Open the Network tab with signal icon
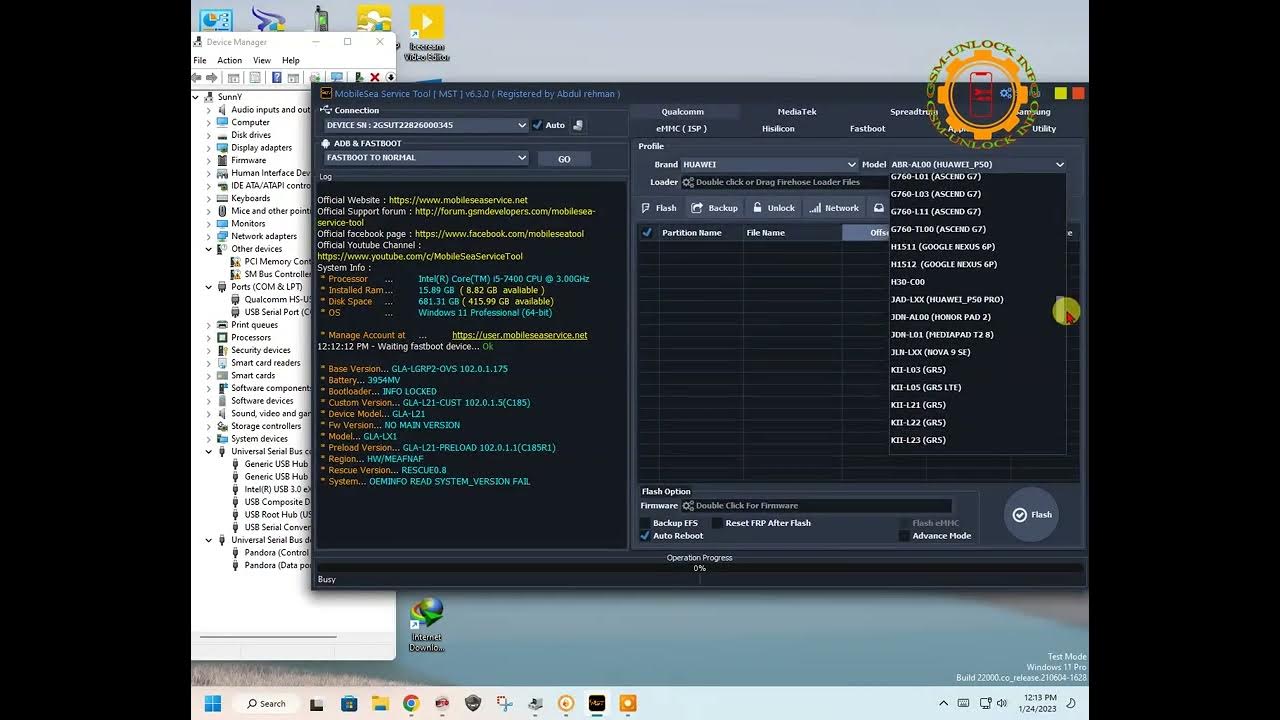 click(834, 208)
